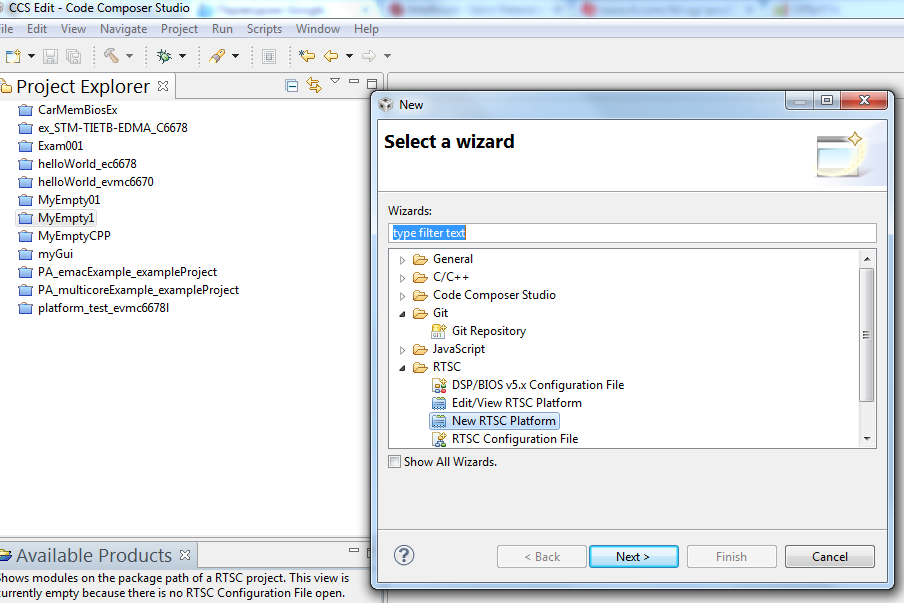
Task: Click the Cancel button
Action: 830,556
